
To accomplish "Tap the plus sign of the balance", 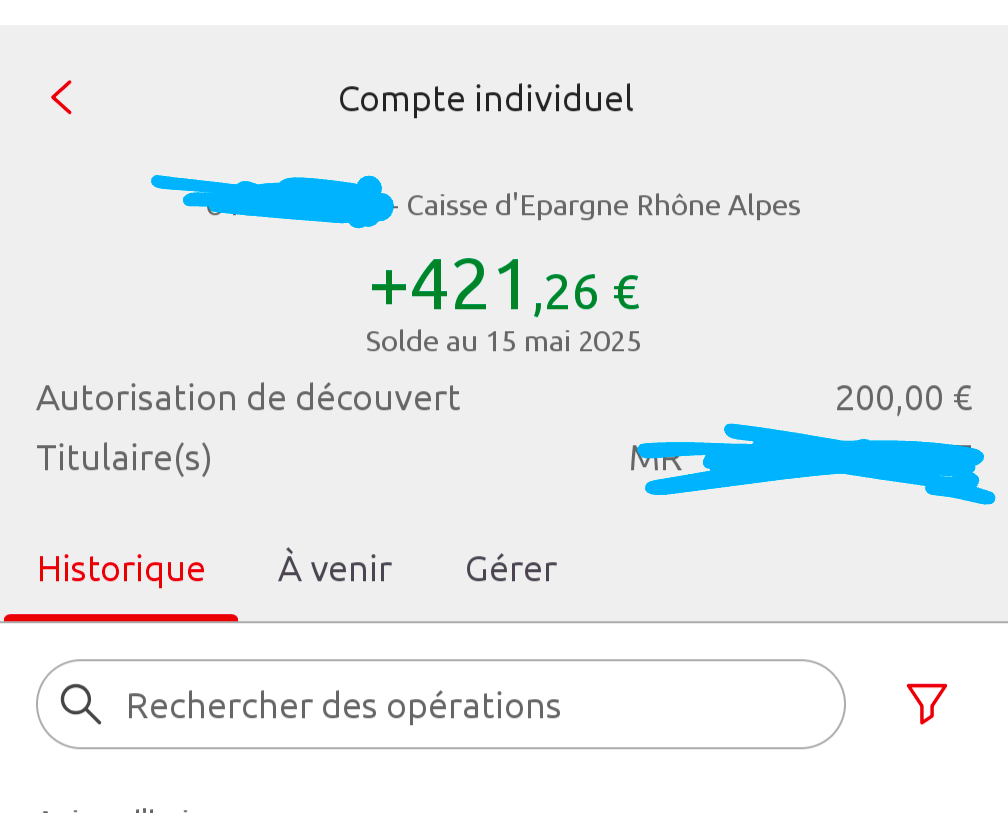I will tap(388, 287).
